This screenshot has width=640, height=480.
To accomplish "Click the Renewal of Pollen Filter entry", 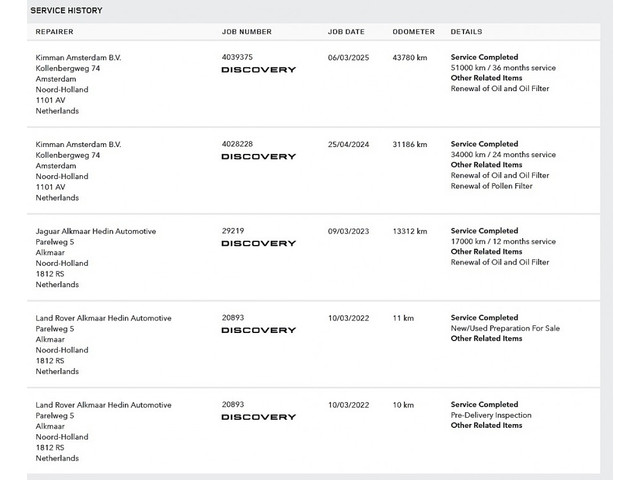I will (x=491, y=186).
